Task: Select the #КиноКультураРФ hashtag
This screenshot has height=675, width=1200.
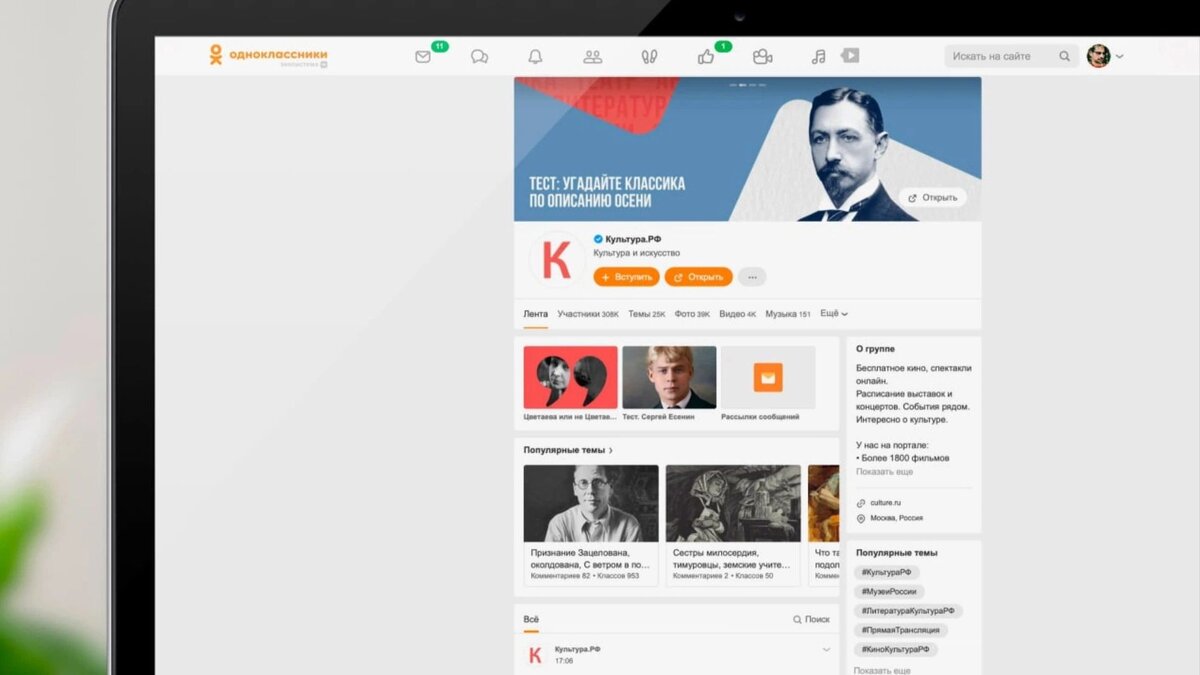Action: 896,649
